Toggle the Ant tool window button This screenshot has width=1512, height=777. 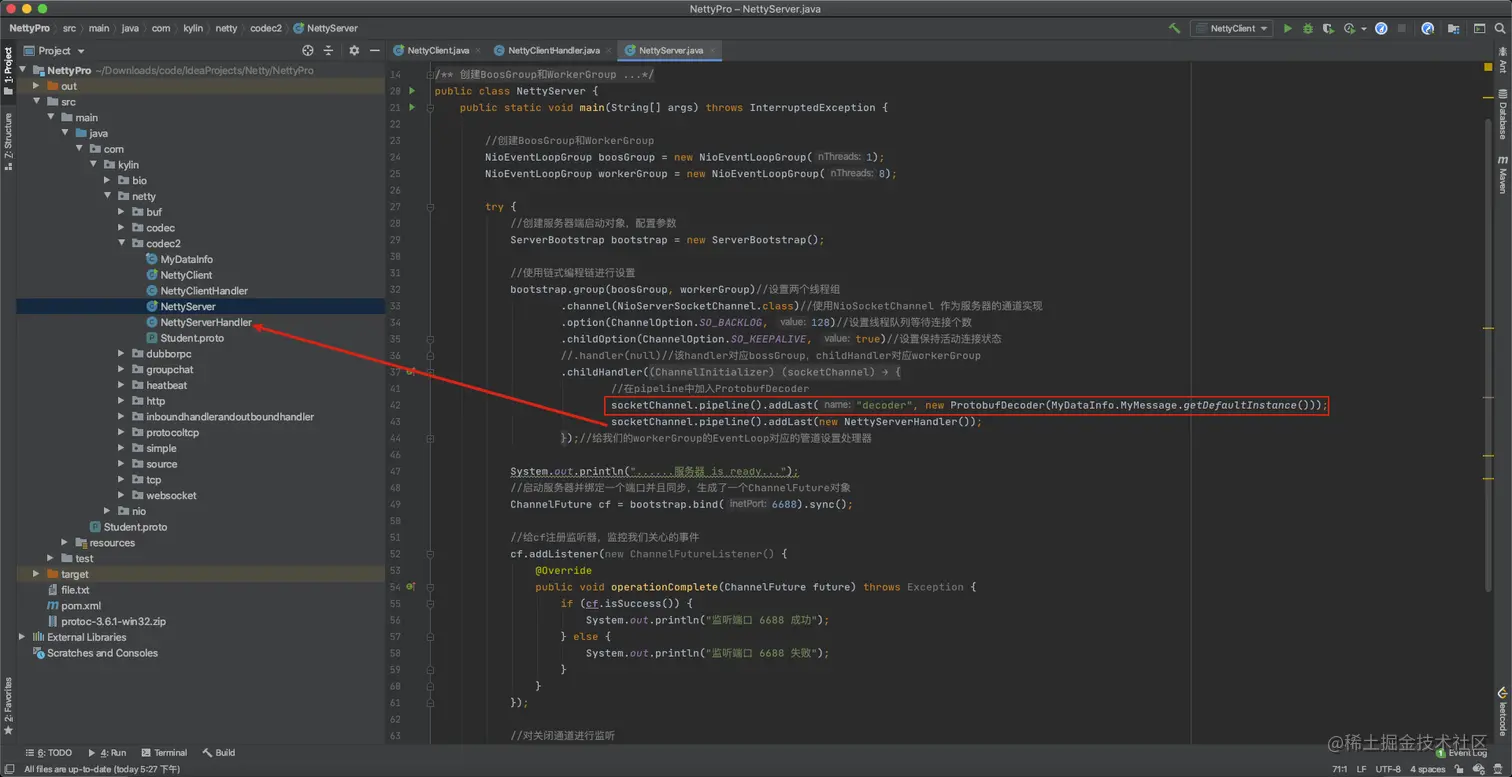tap(1502, 60)
